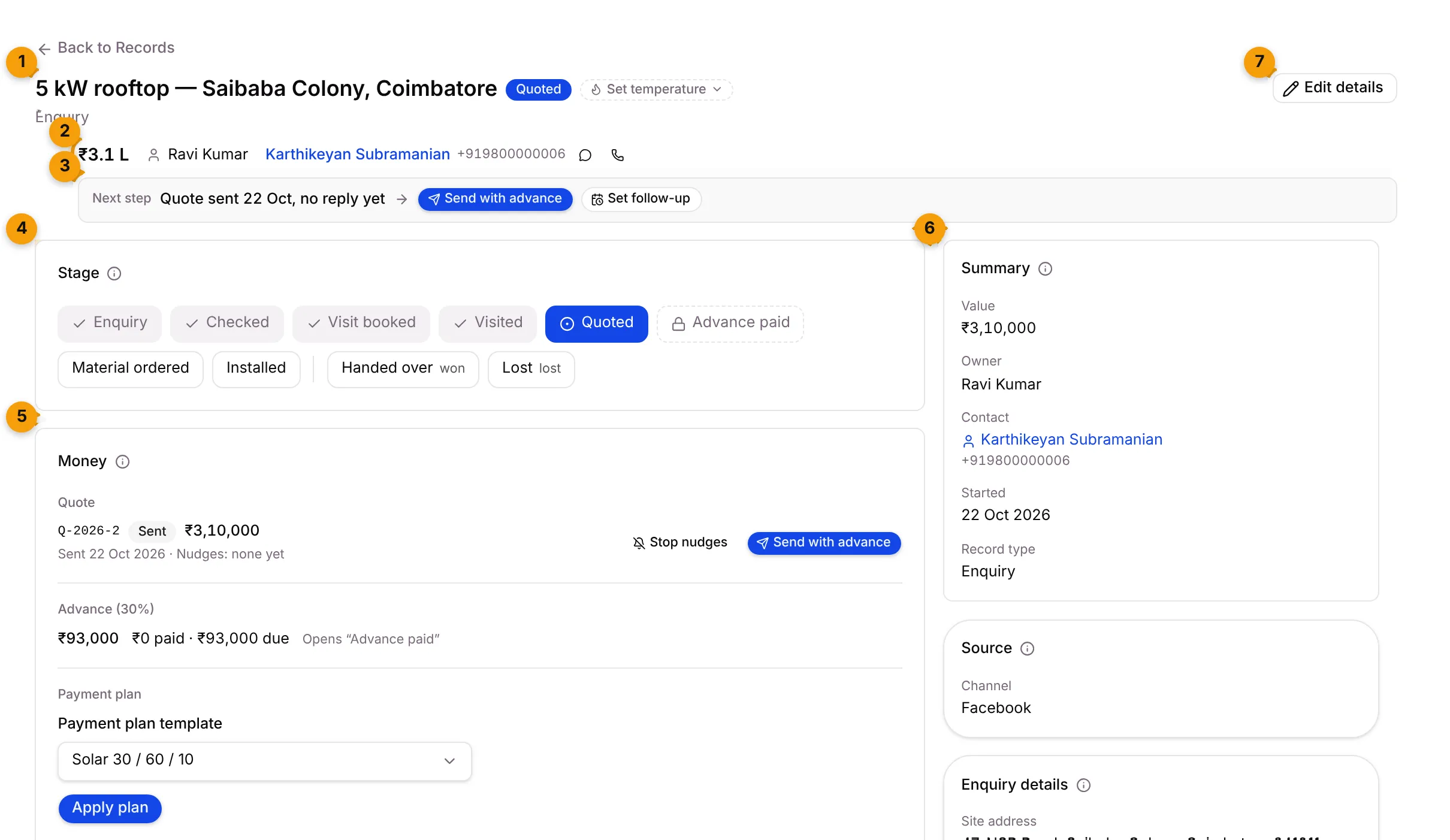
Task: Click the Facebook channel value
Action: pos(996,708)
